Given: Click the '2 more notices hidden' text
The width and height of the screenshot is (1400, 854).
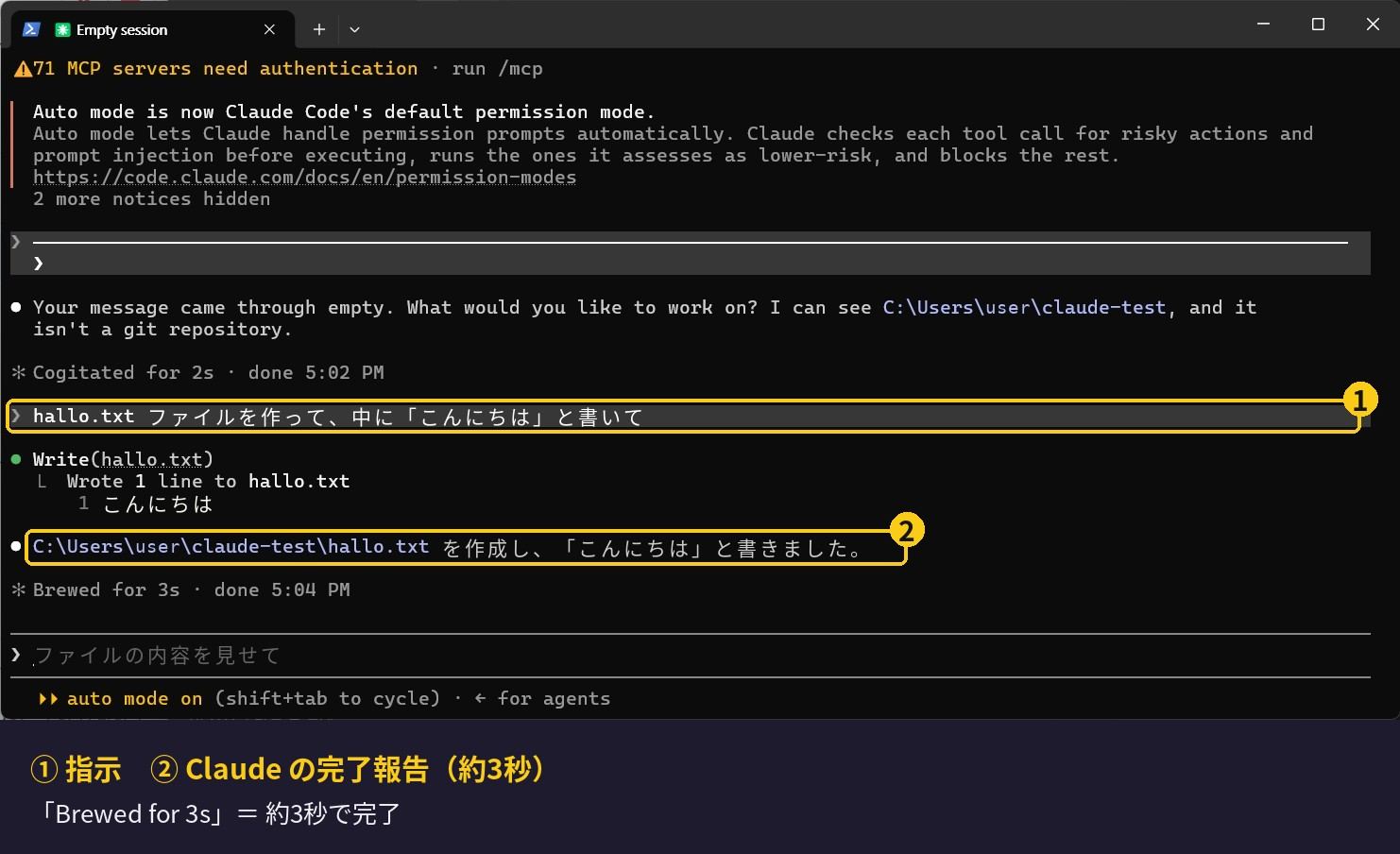Looking at the screenshot, I should tap(151, 198).
